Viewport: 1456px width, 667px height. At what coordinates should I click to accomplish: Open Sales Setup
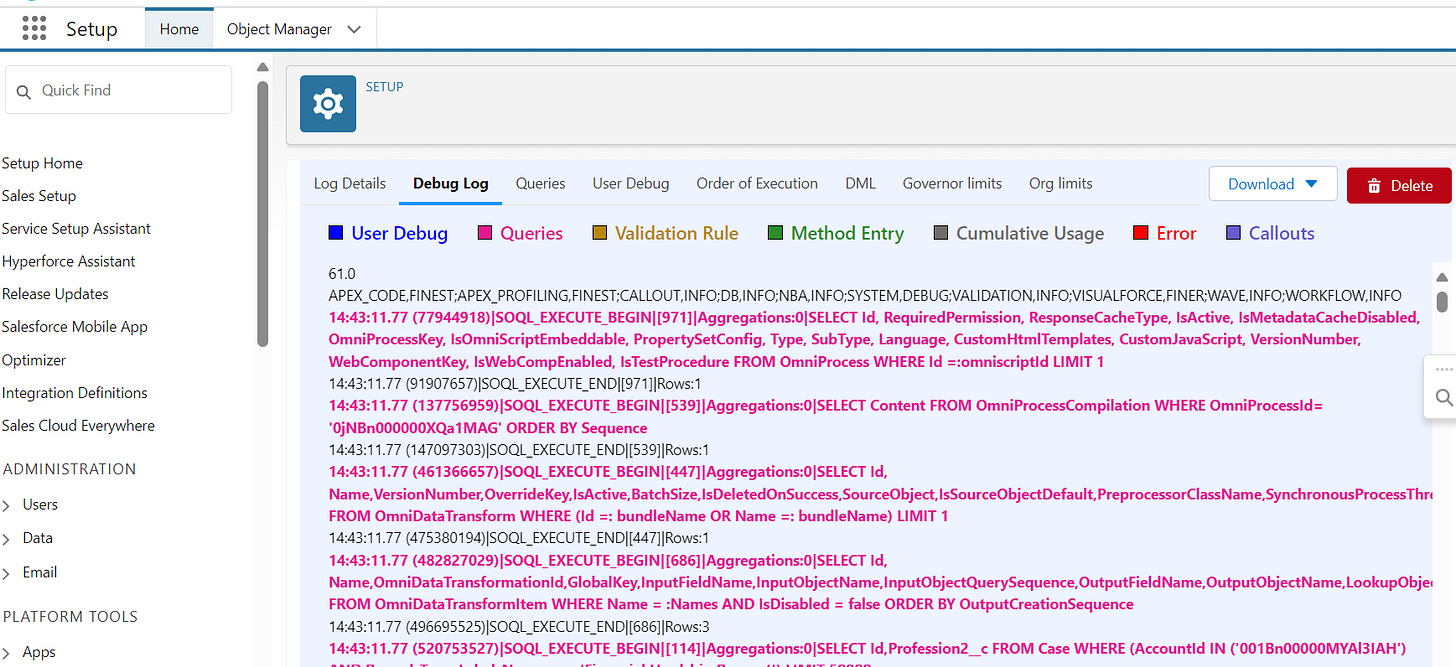pos(39,197)
